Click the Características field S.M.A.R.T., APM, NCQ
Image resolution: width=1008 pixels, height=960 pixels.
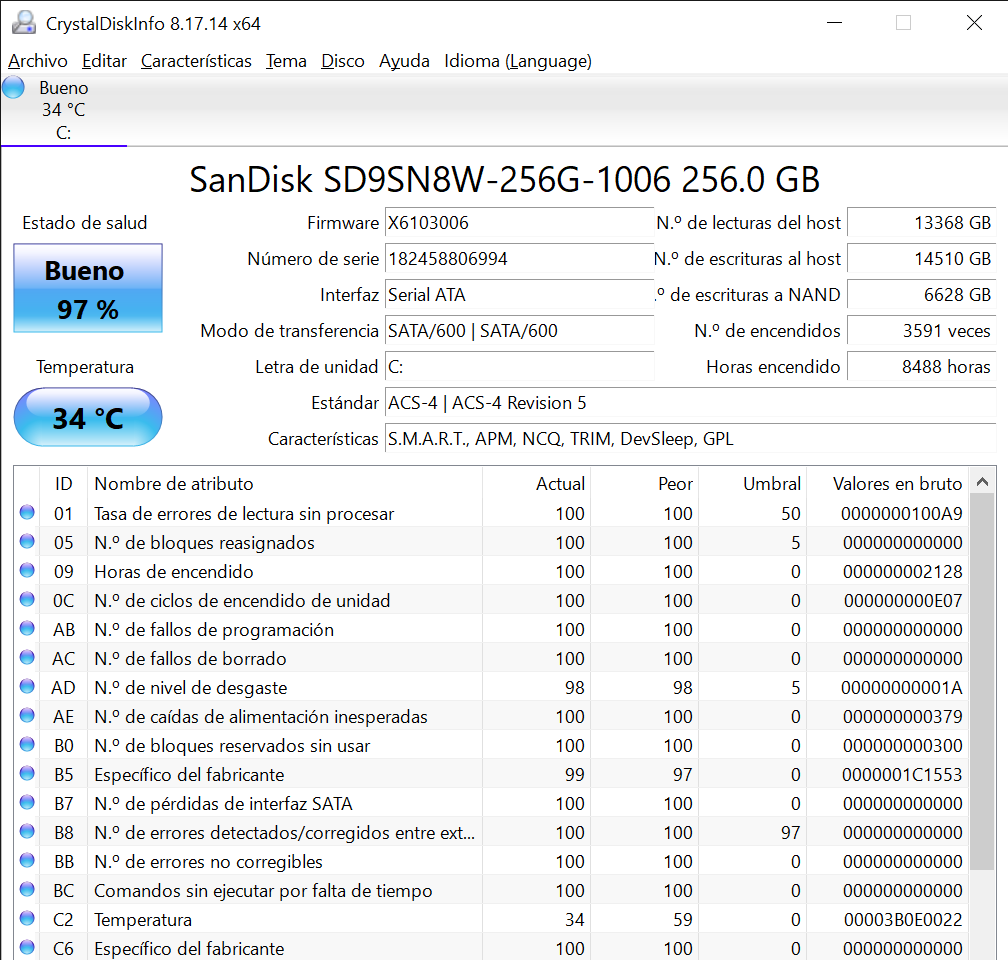(x=690, y=439)
